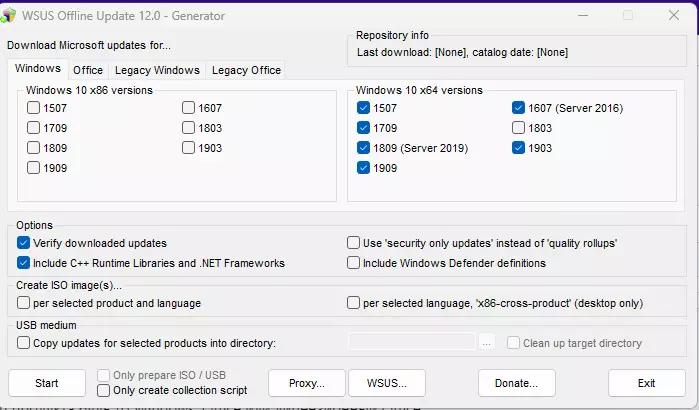Select the Legacy Office tab
Screen dimensions: 699x410
pyautogui.click(x=246, y=70)
